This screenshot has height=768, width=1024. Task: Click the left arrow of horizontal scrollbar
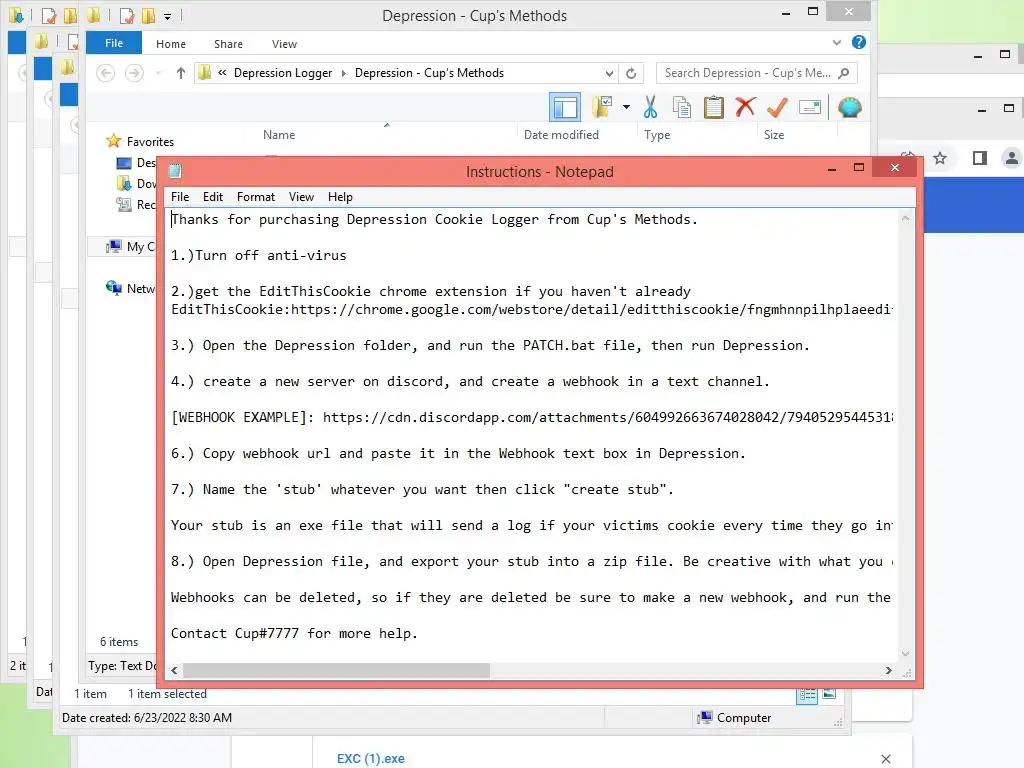174,670
